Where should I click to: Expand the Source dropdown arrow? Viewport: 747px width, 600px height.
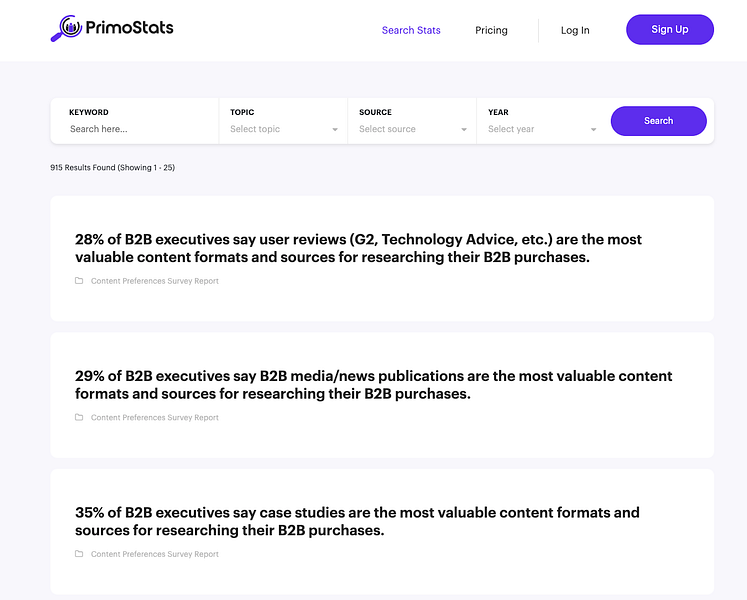464,130
